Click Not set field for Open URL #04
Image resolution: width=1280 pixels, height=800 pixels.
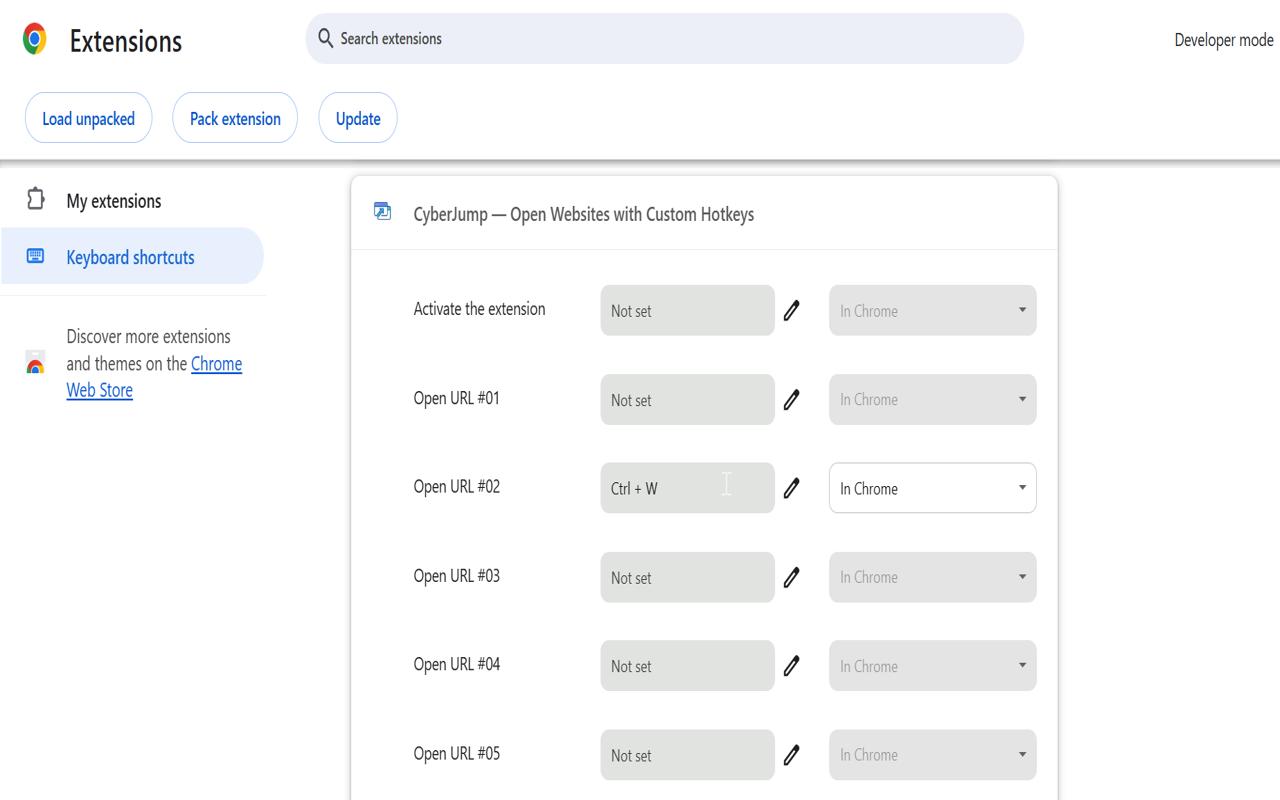click(x=687, y=666)
